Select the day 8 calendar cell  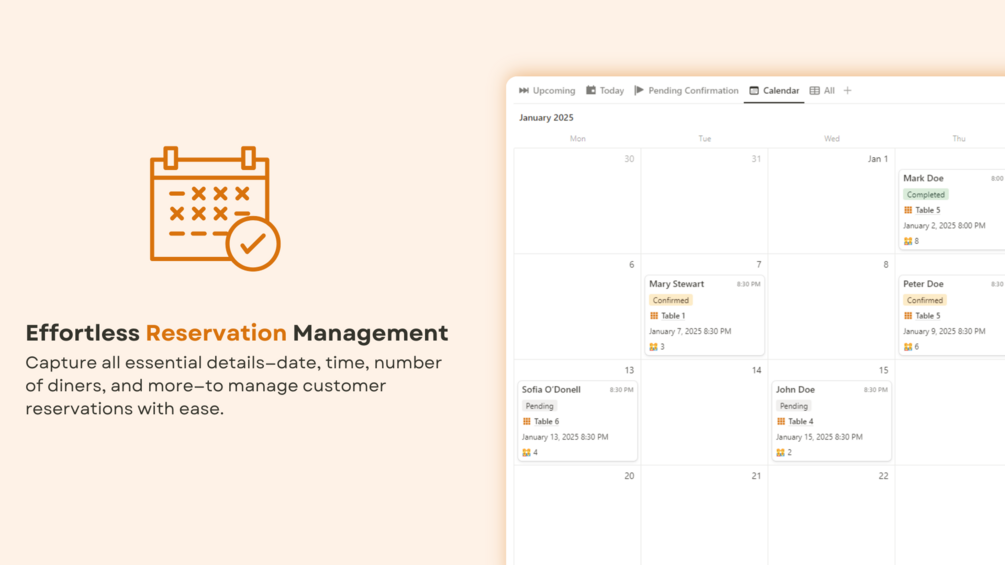coord(831,307)
